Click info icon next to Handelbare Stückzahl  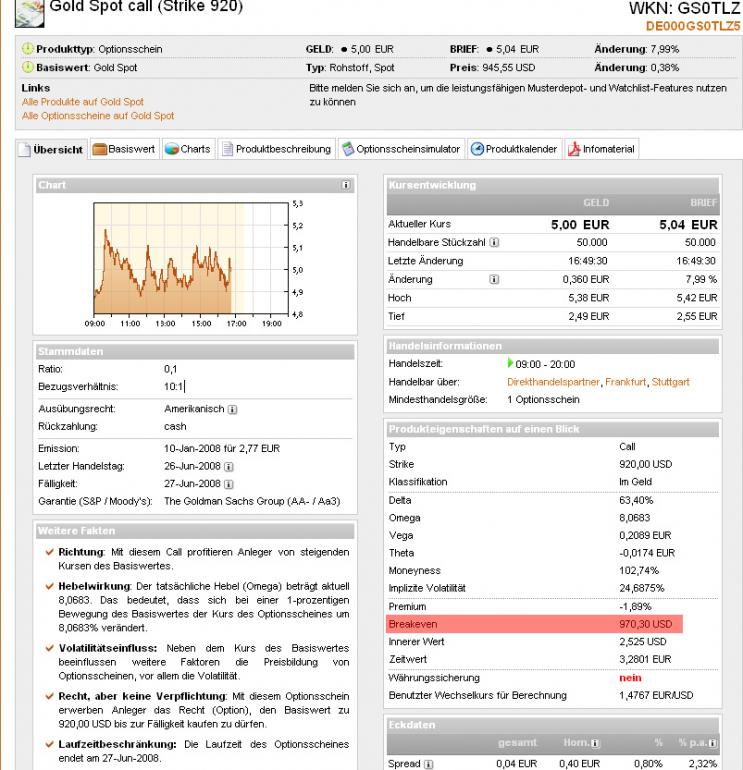pyautogui.click(x=495, y=242)
